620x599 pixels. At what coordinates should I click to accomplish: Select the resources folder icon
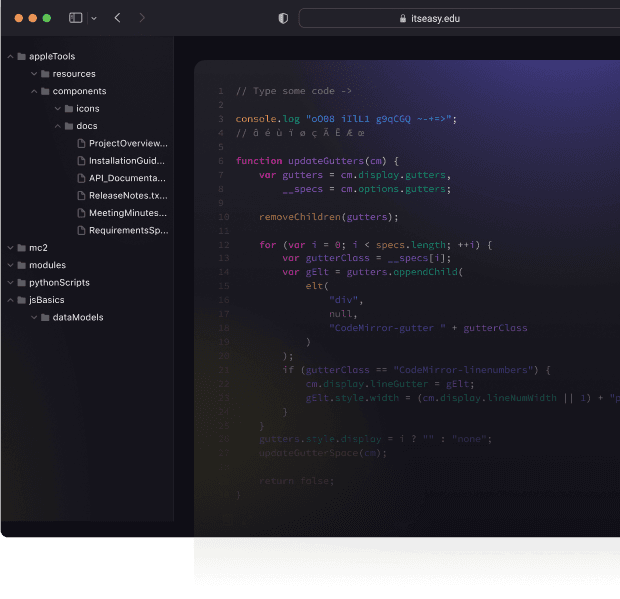(45, 74)
